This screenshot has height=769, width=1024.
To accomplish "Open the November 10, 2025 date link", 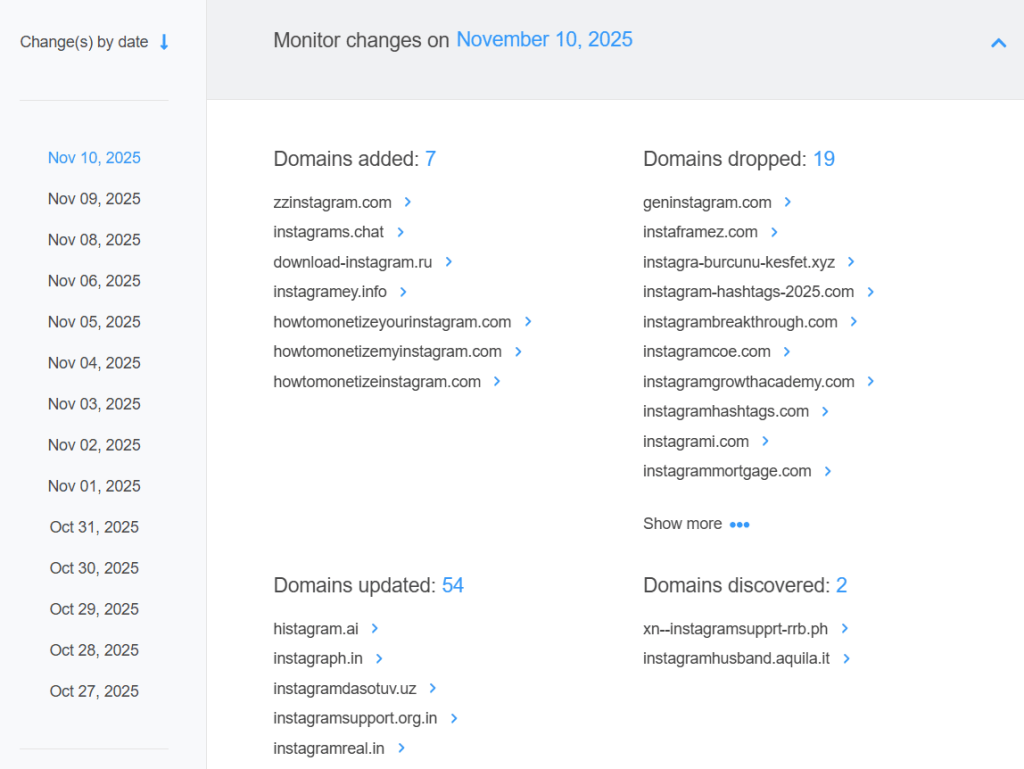I will [x=544, y=40].
